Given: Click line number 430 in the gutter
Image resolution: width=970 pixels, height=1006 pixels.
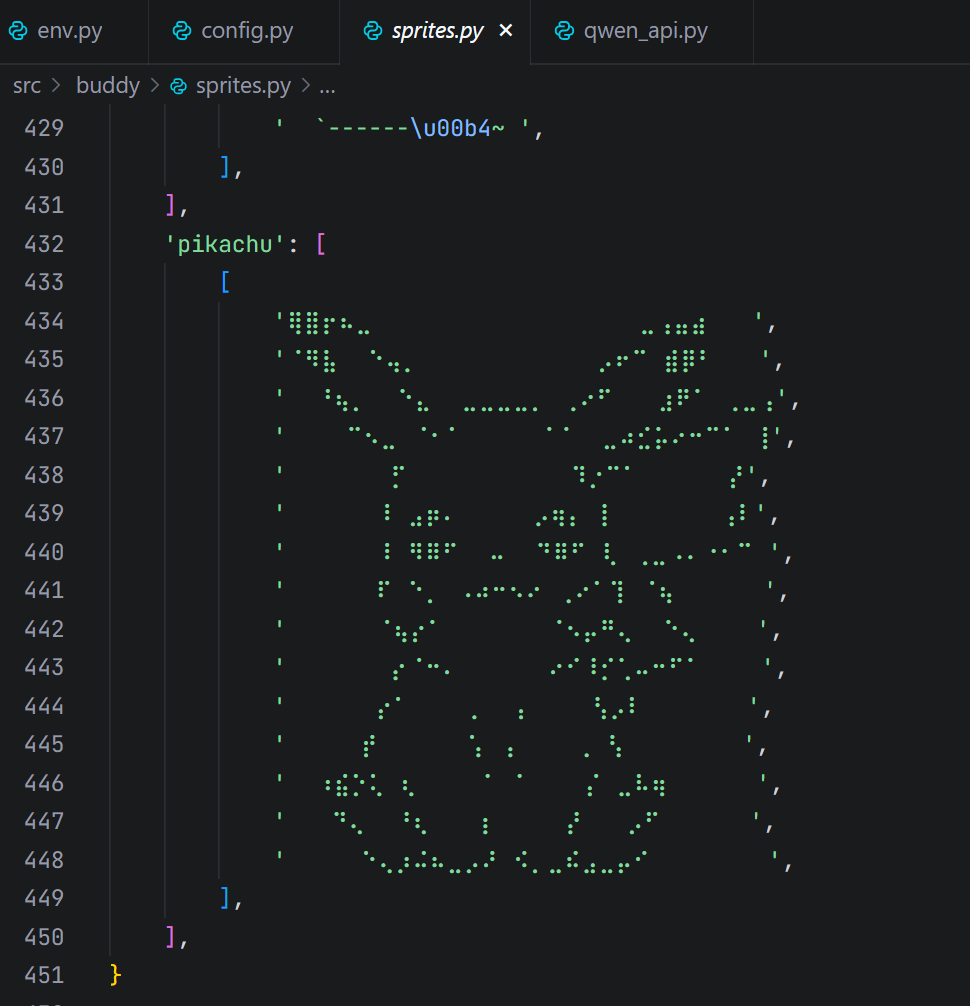Looking at the screenshot, I should pyautogui.click(x=44, y=167).
